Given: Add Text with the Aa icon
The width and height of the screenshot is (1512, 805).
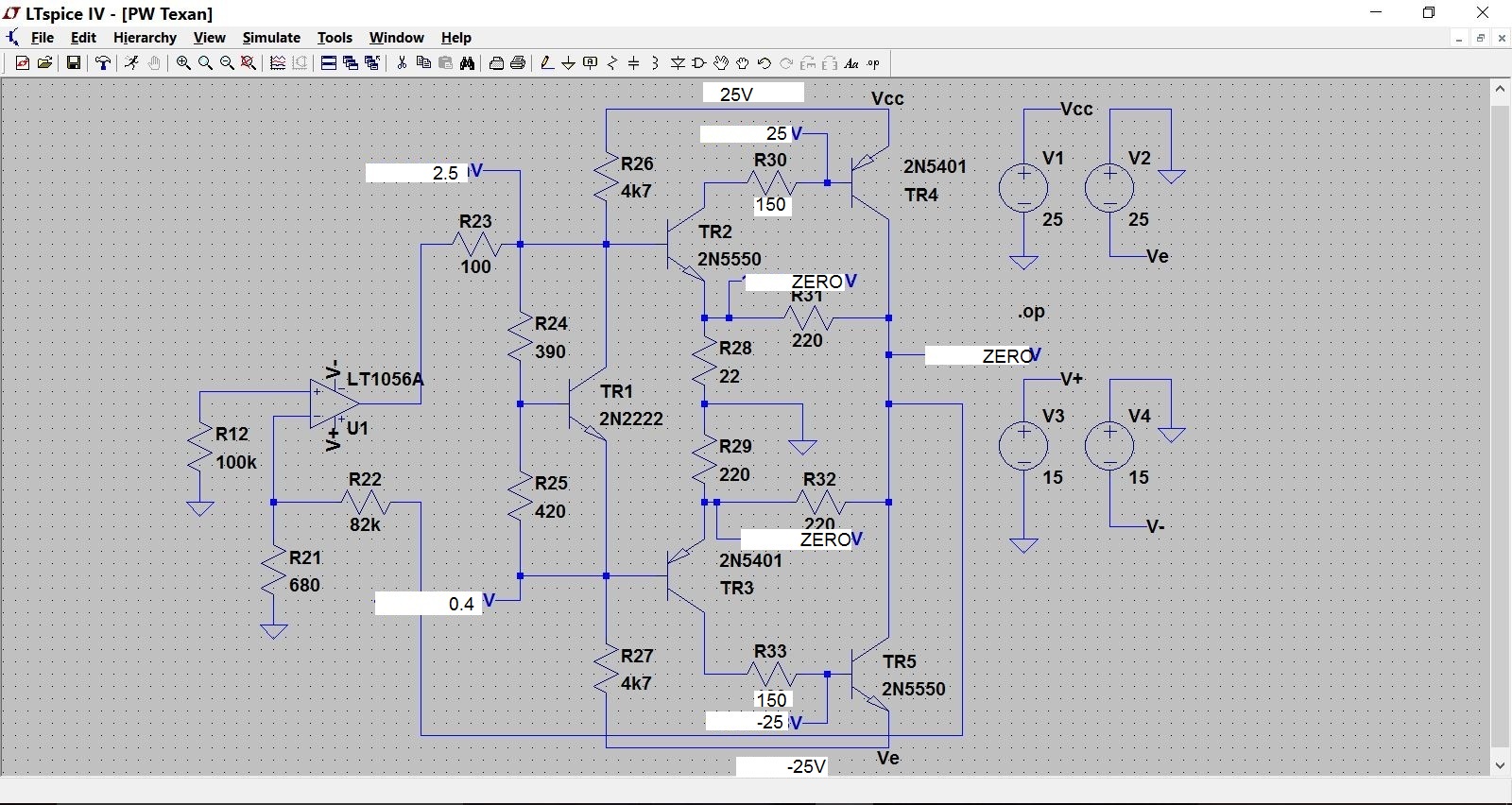Looking at the screenshot, I should pos(851,63).
